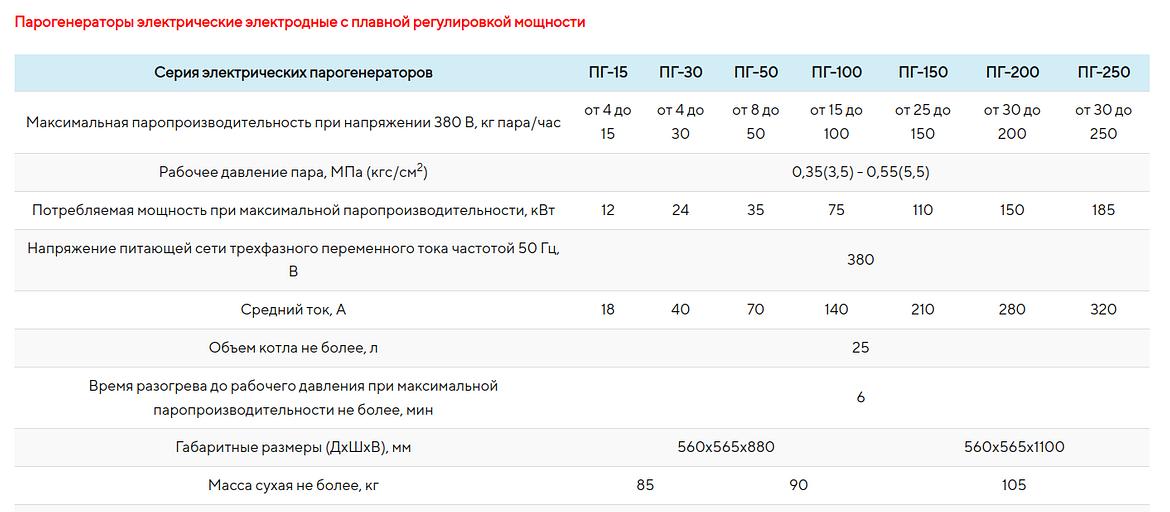Click the 'Серия электрических парогенераторов' header cell
Image resolution: width=1170 pixels, height=512 pixels.
pos(293,72)
